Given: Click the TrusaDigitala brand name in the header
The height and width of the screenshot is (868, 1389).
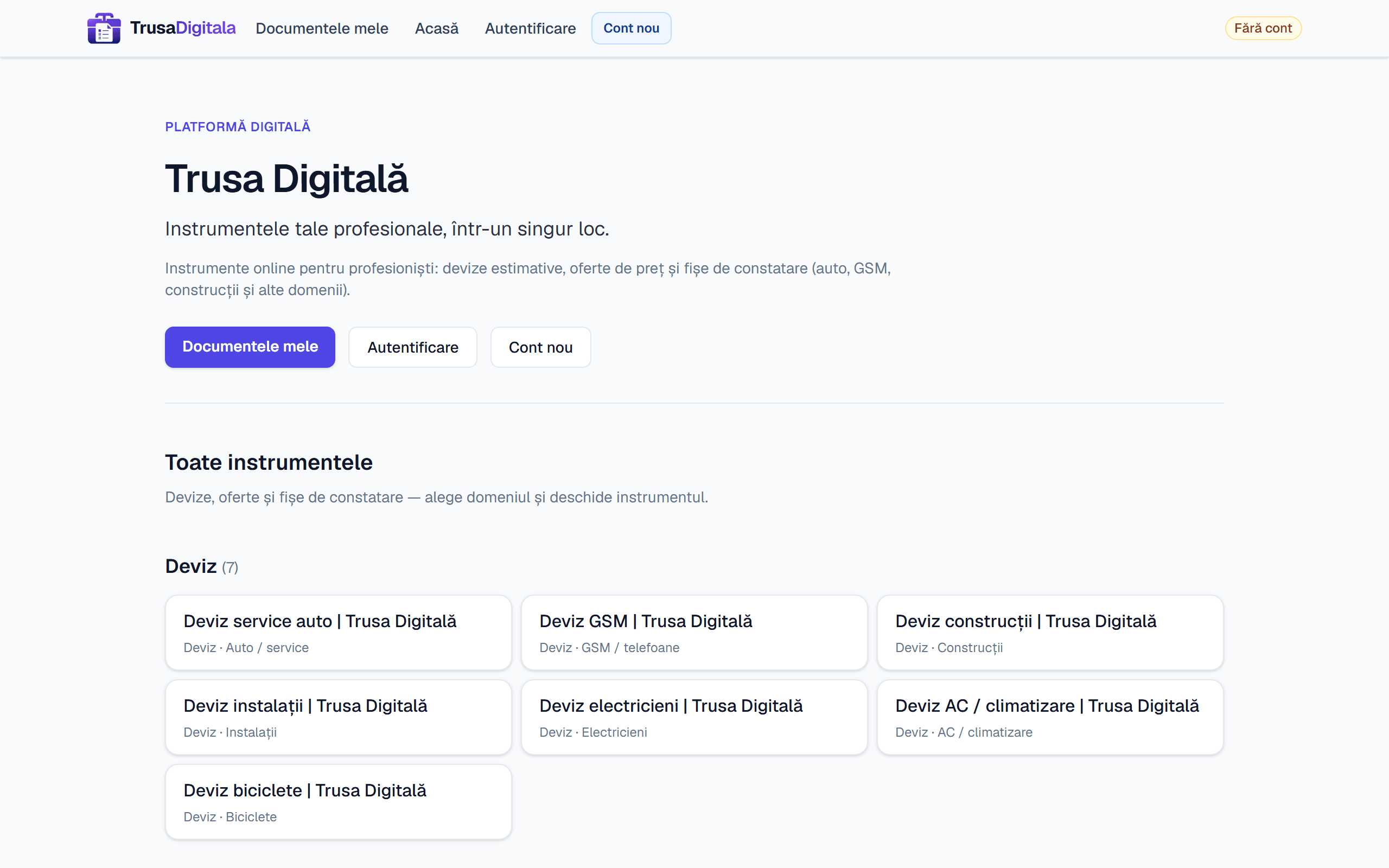Looking at the screenshot, I should coord(182,28).
